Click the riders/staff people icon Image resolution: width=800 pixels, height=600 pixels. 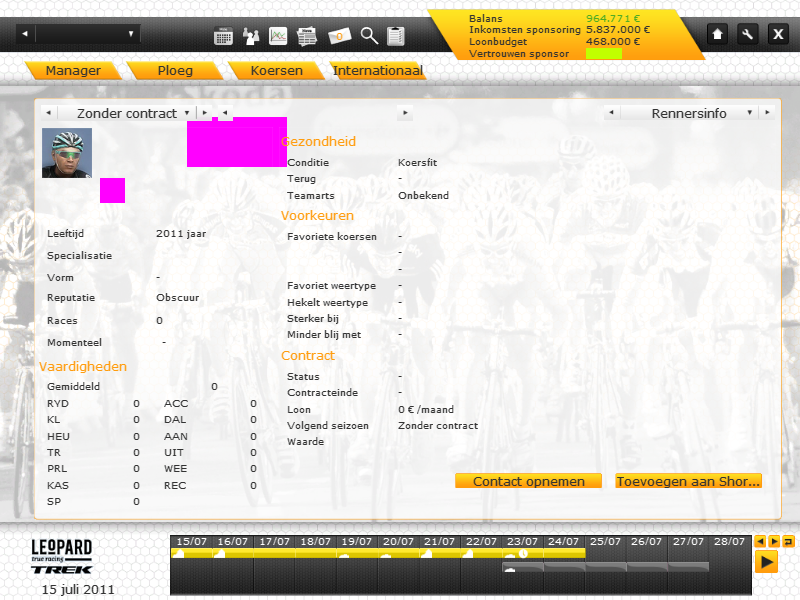(x=251, y=36)
